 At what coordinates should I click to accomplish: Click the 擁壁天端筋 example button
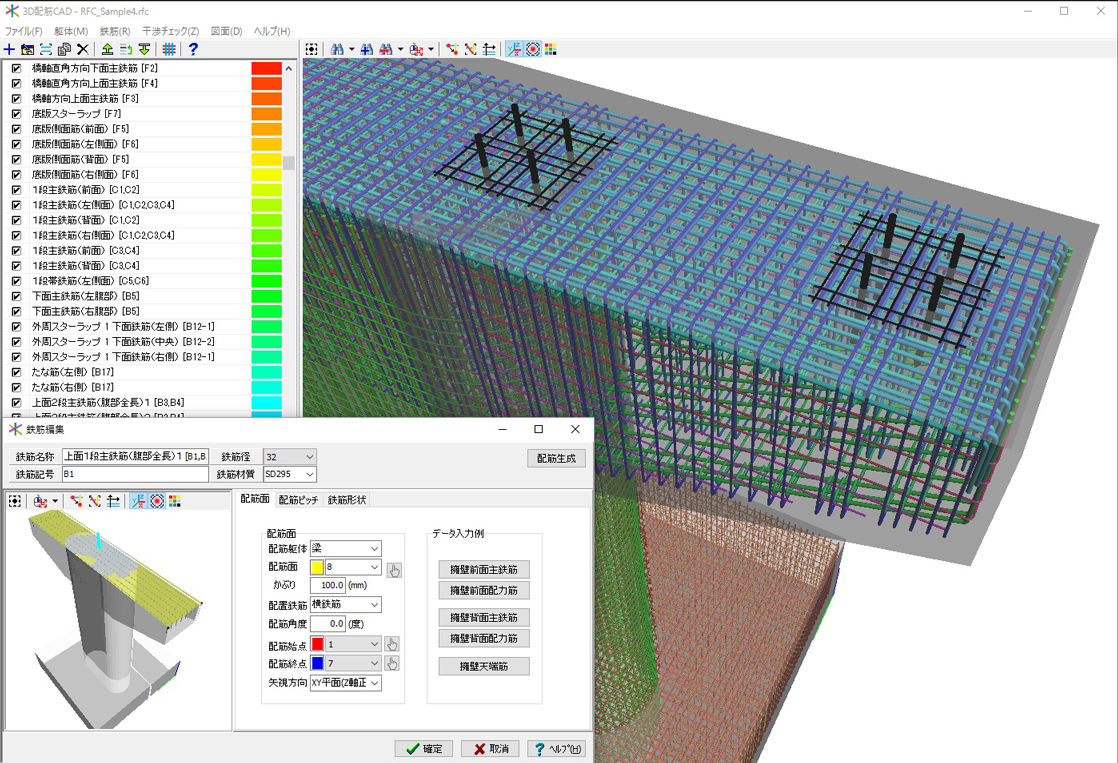[484, 666]
